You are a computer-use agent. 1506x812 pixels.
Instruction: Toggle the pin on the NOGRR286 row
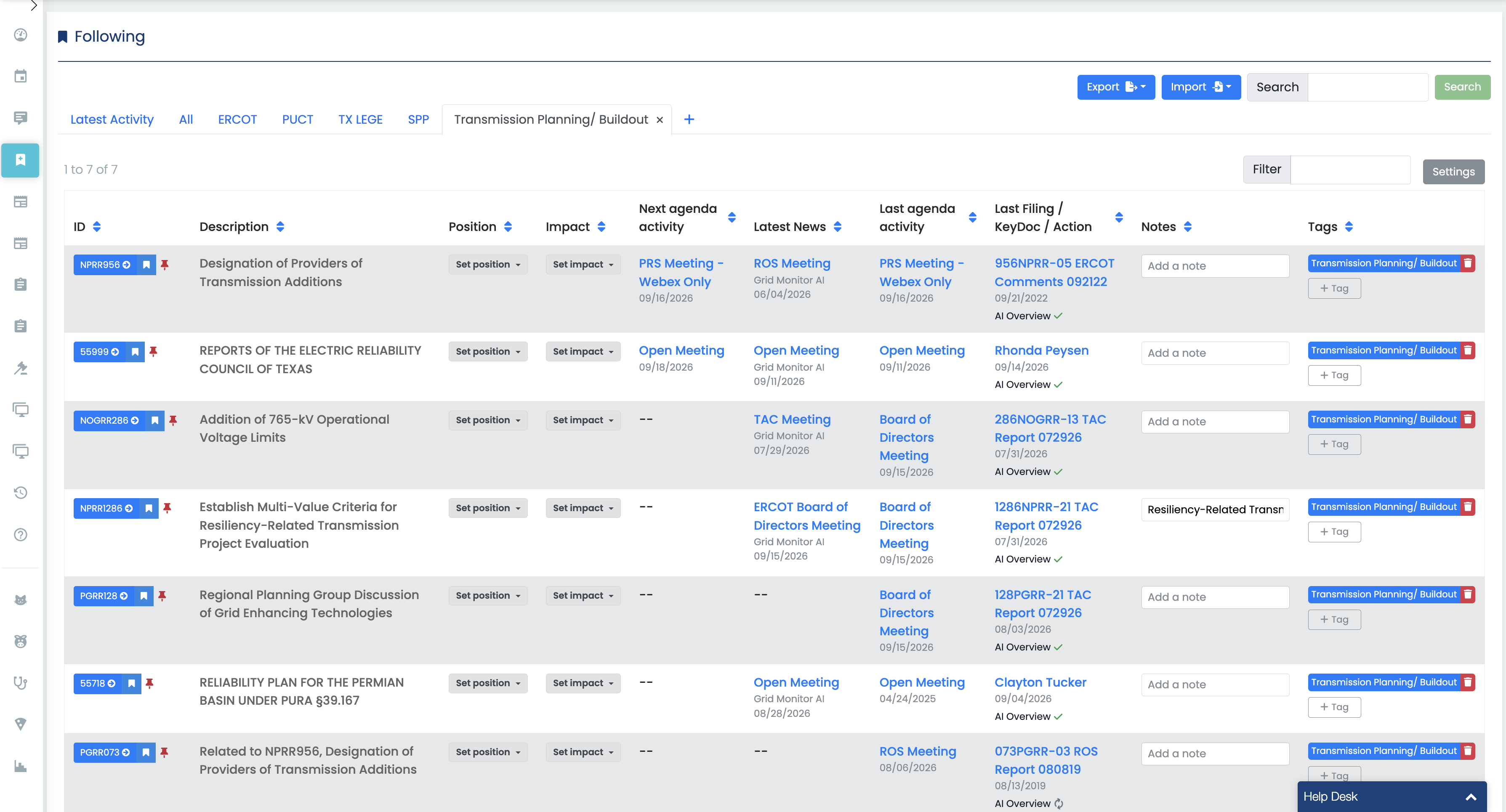pos(173,420)
